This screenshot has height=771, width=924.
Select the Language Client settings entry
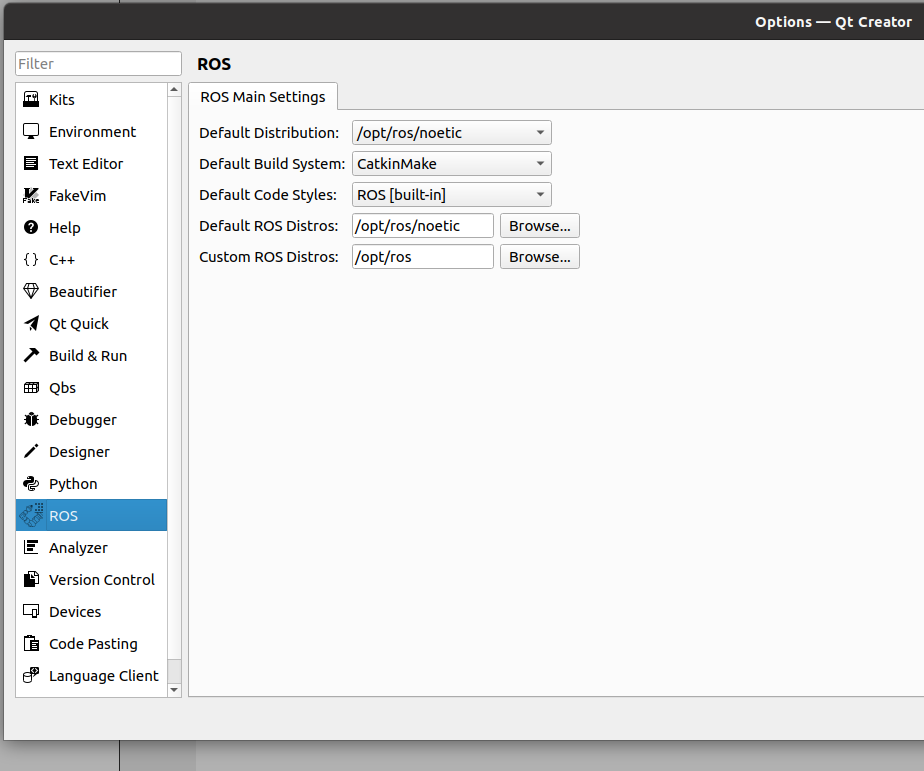pyautogui.click(x=103, y=675)
